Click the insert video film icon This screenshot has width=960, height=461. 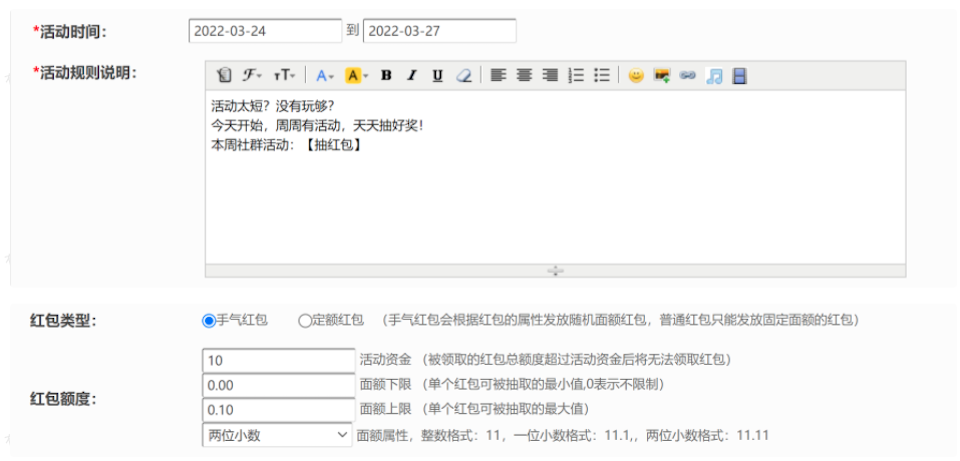point(739,76)
